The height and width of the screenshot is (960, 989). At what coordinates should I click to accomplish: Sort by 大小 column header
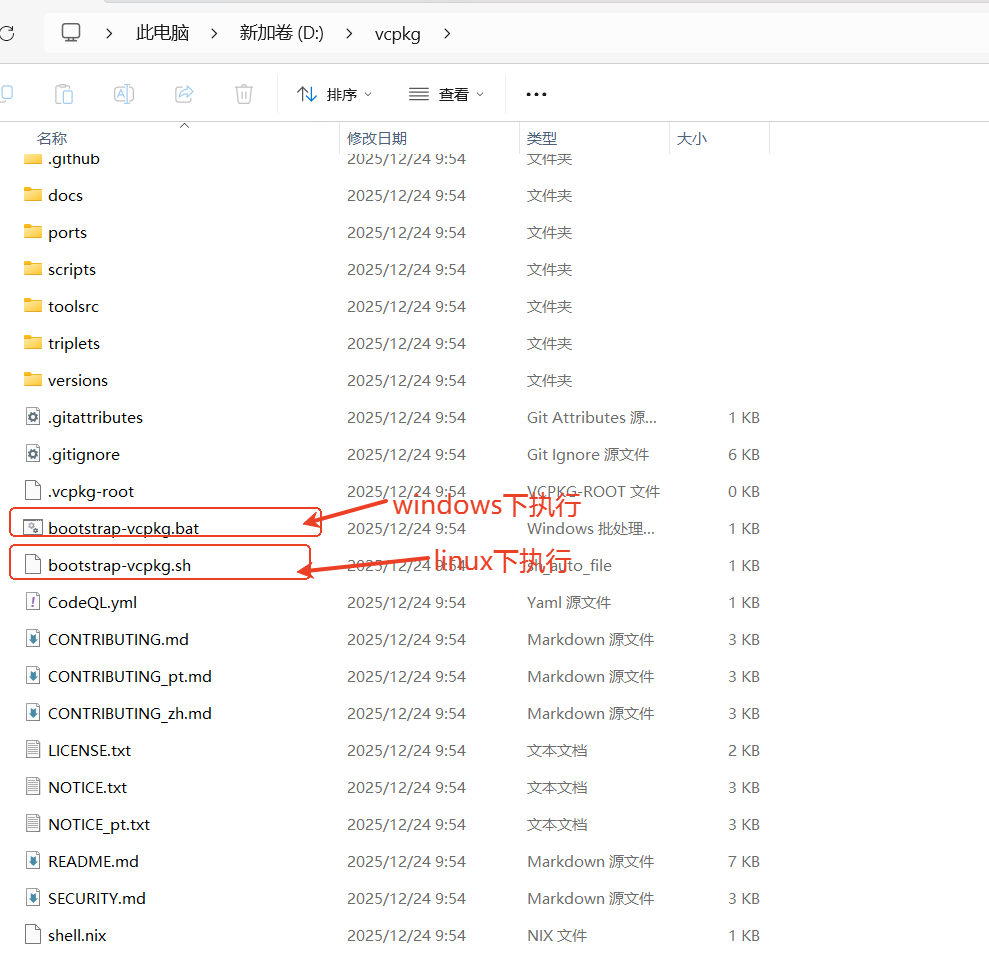click(691, 138)
